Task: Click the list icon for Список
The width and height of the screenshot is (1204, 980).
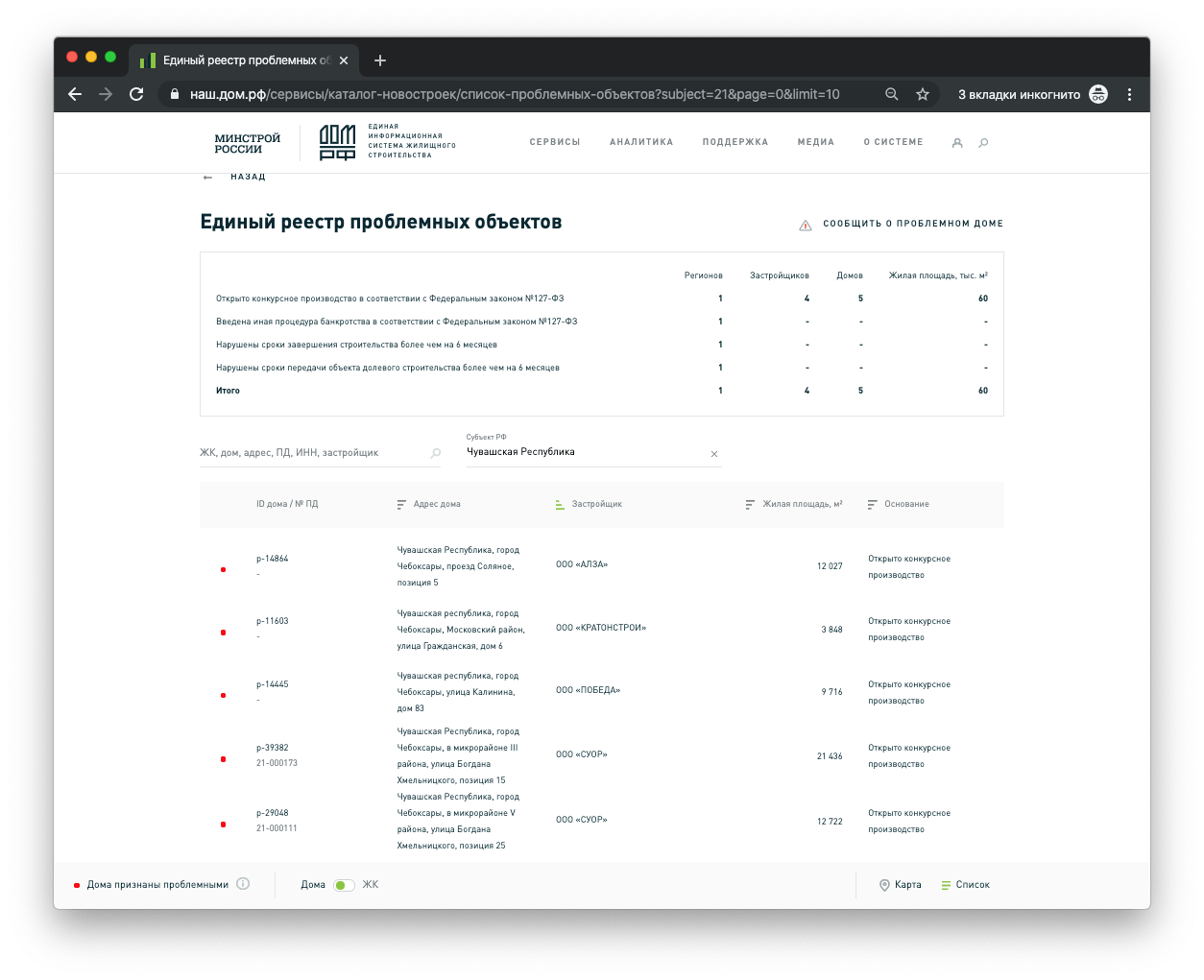Action: pos(946,885)
